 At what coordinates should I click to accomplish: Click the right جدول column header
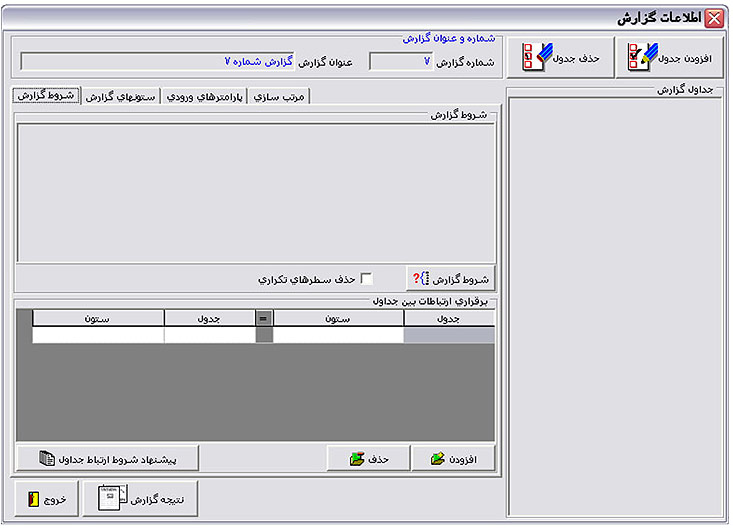point(449,318)
